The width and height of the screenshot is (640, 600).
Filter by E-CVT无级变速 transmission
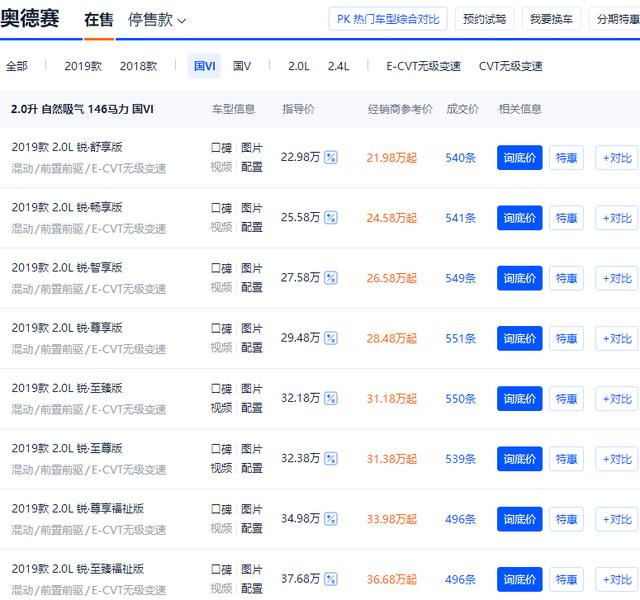point(424,66)
